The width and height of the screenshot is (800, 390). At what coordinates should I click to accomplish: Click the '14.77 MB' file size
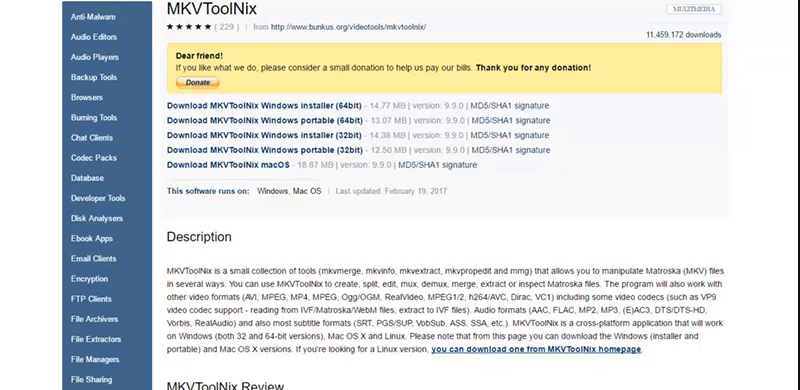(x=388, y=106)
